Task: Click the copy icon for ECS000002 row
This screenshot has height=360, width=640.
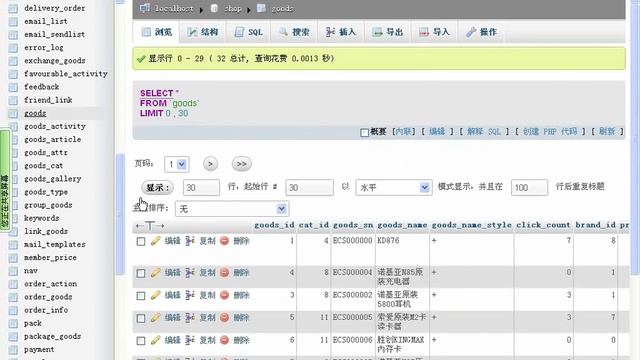Action: (x=190, y=295)
